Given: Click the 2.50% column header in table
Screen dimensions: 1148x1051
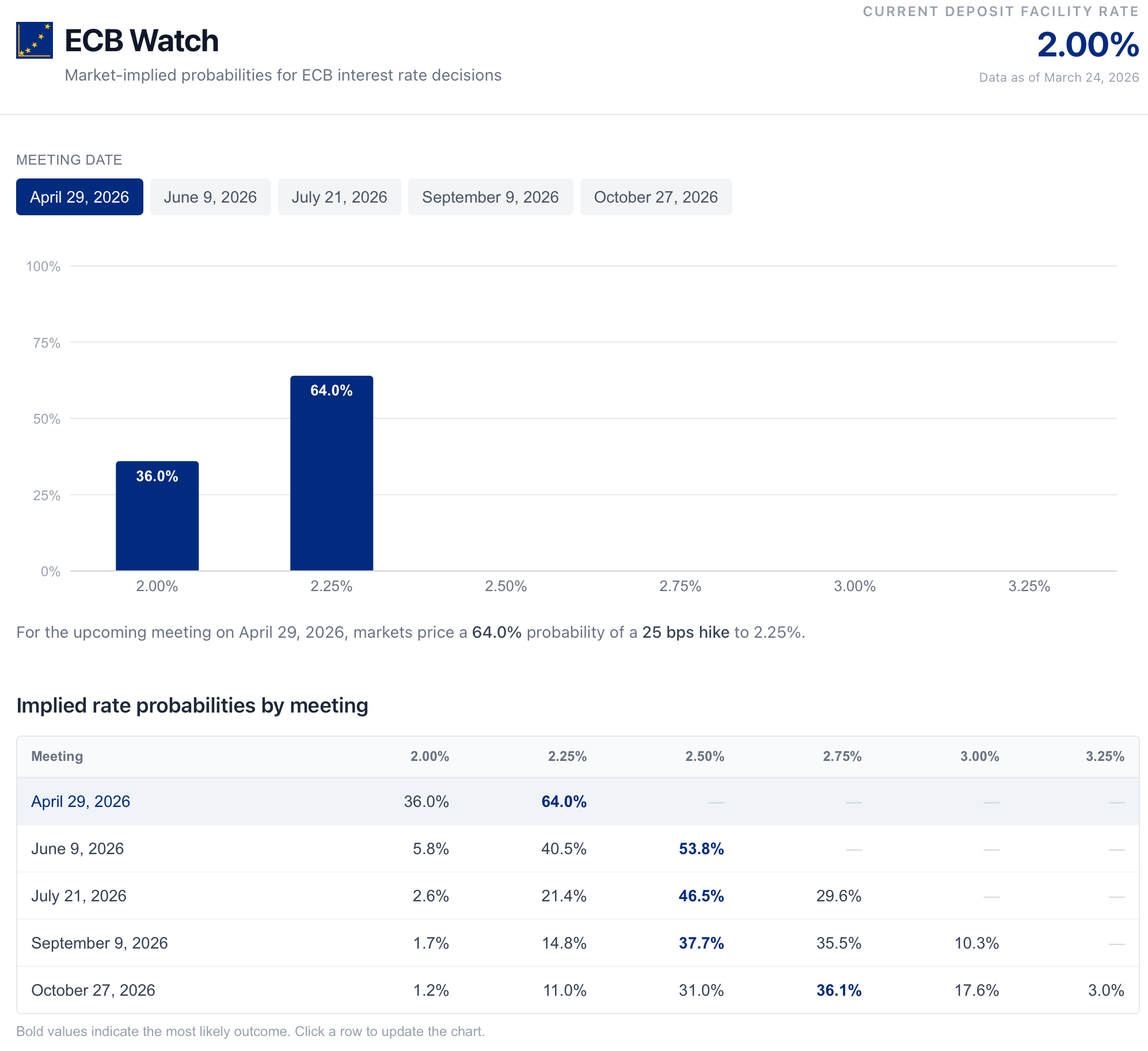Looking at the screenshot, I should click(704, 756).
